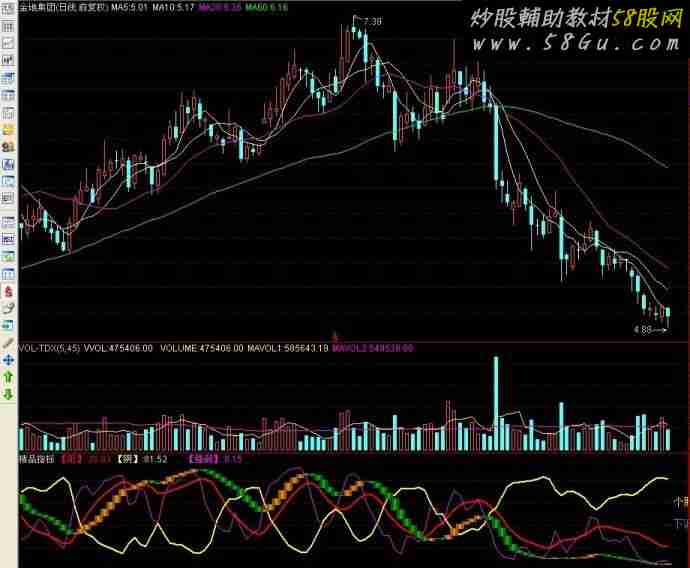Click the MA5:5.01 moving average label
The height and width of the screenshot is (568, 690).
point(128,7)
